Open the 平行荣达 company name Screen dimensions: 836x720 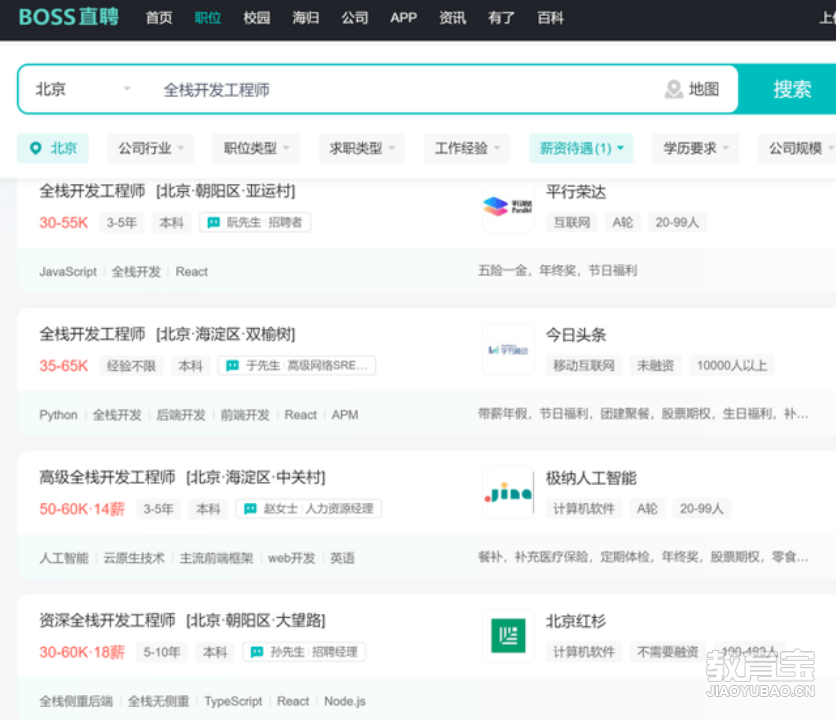click(x=576, y=191)
